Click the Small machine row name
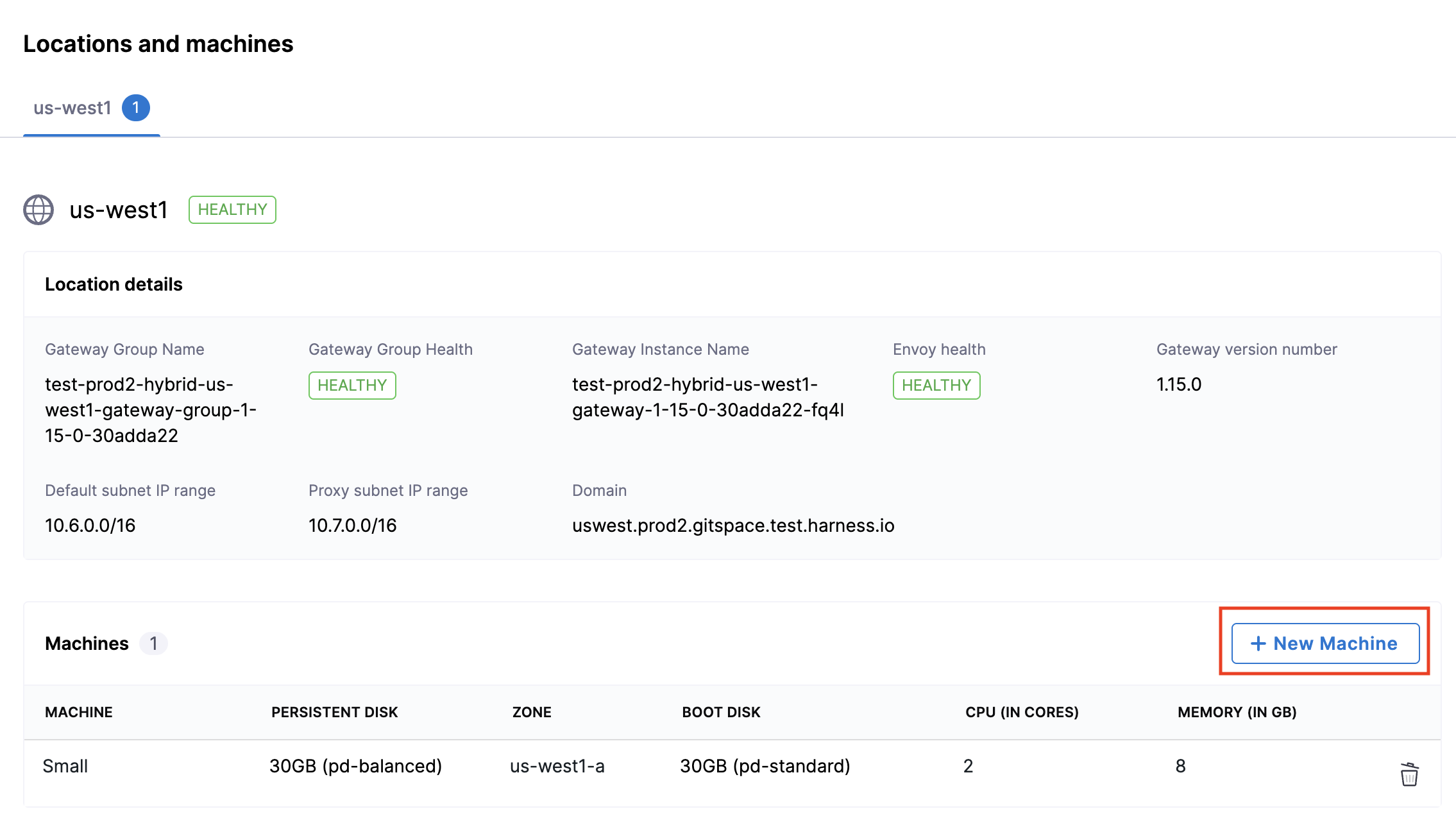The height and width of the screenshot is (834, 1456). click(x=65, y=766)
